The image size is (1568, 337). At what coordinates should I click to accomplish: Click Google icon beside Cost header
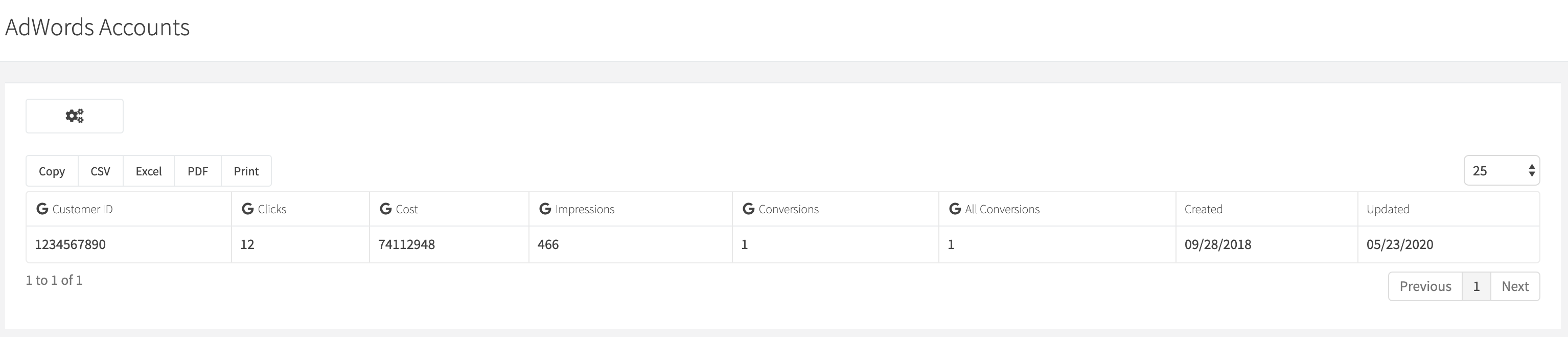385,209
